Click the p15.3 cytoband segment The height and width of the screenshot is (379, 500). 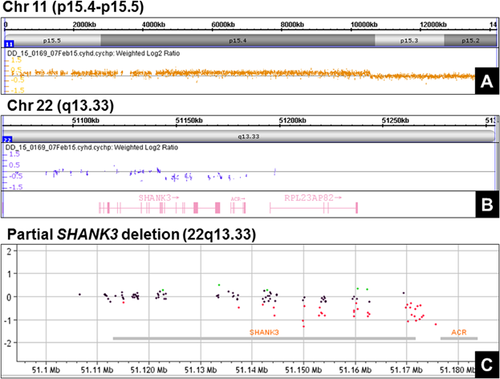(x=409, y=40)
